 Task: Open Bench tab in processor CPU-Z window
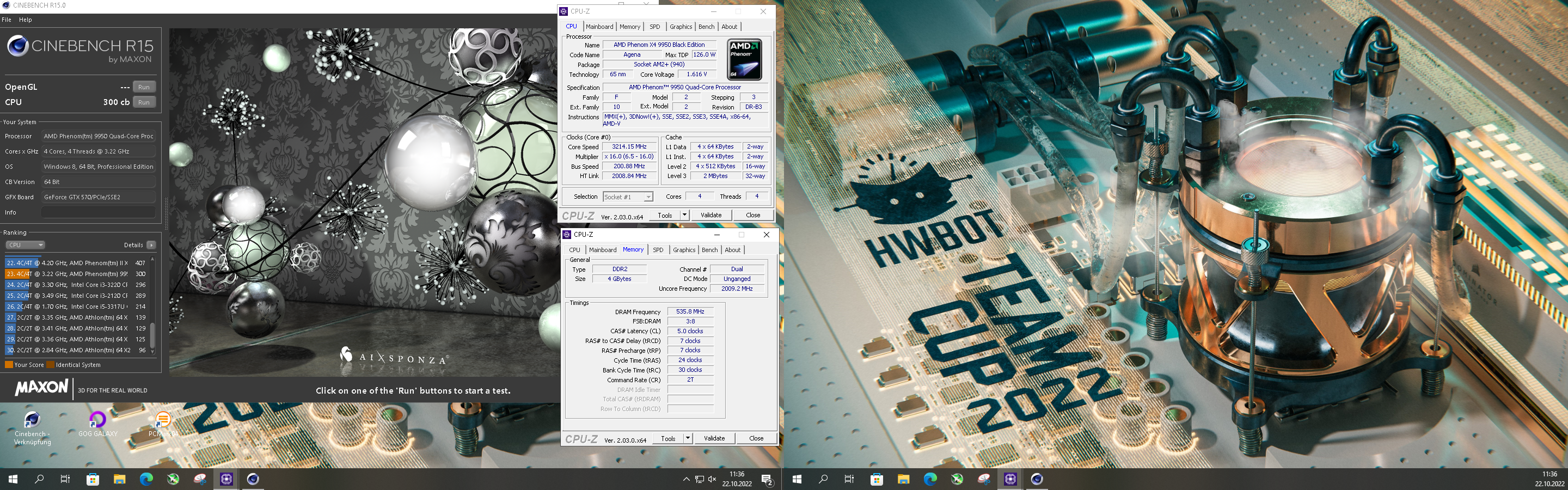[x=707, y=27]
